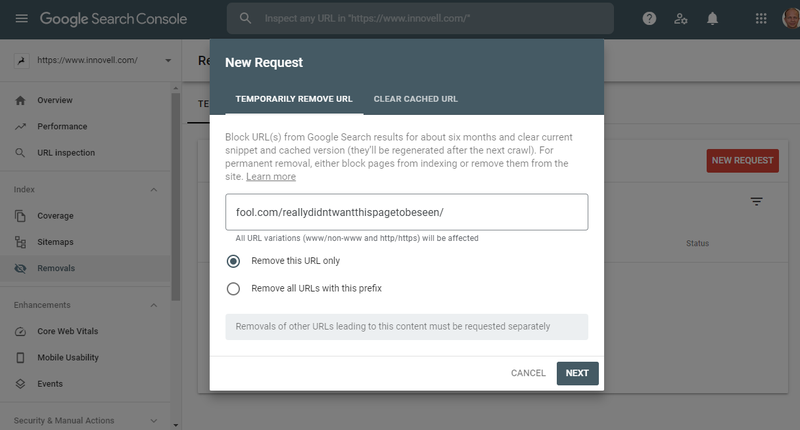
Task: Open property selector dropdown arrow
Action: pos(168,60)
